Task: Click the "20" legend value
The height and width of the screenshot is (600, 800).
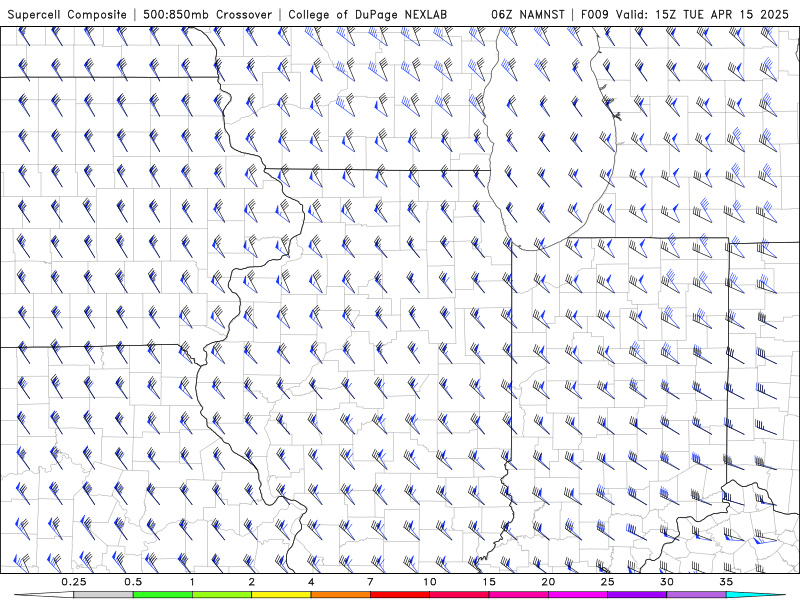Action: (548, 582)
